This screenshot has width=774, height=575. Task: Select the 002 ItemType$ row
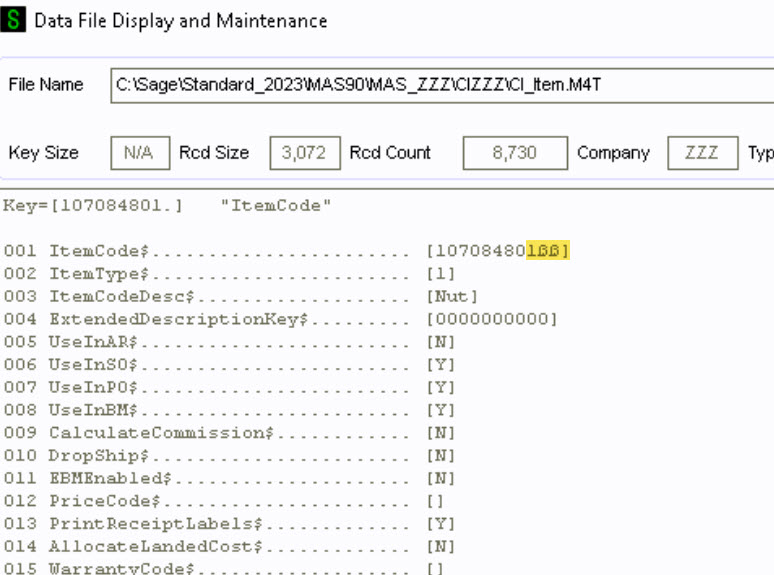click(229, 273)
